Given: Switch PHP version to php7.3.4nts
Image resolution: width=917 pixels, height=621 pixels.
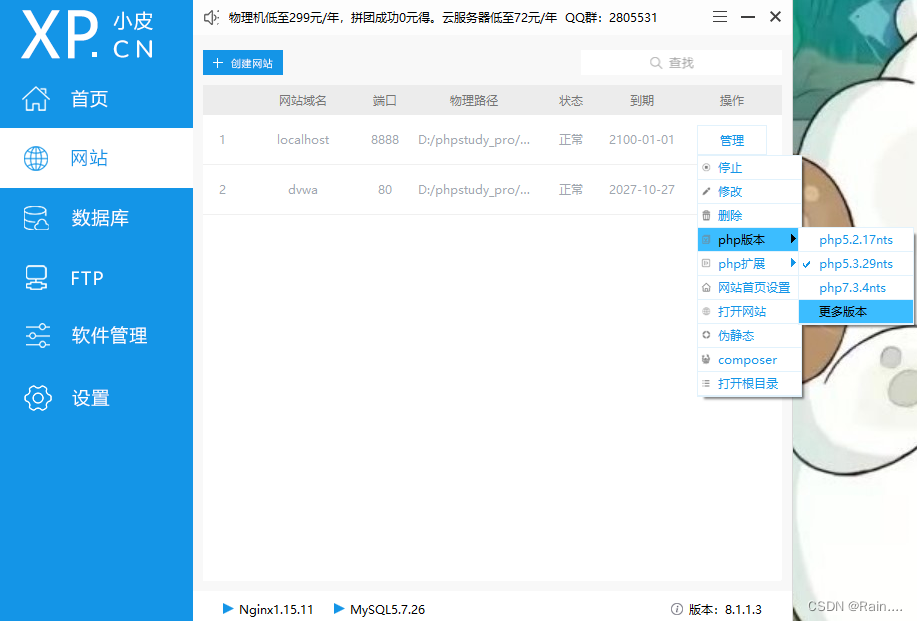Looking at the screenshot, I should 855,287.
